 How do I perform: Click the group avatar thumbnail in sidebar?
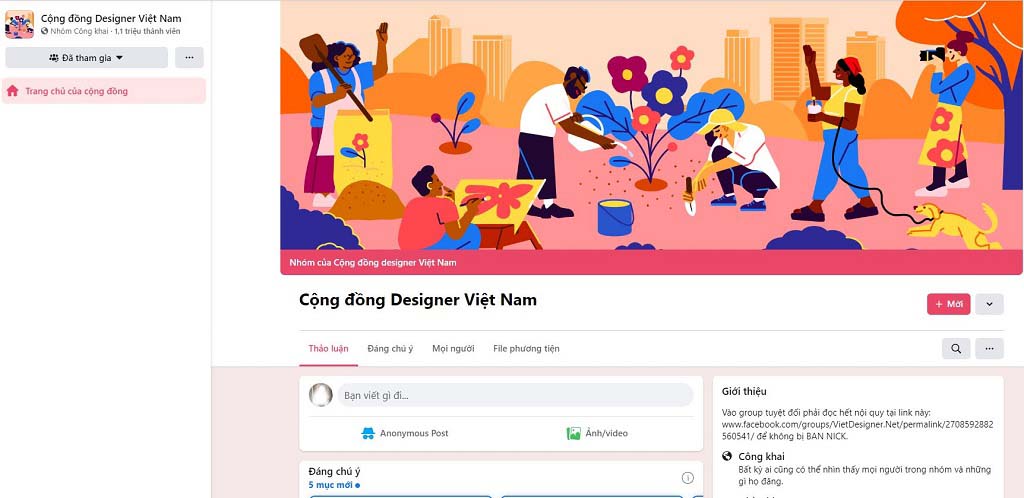pos(19,24)
